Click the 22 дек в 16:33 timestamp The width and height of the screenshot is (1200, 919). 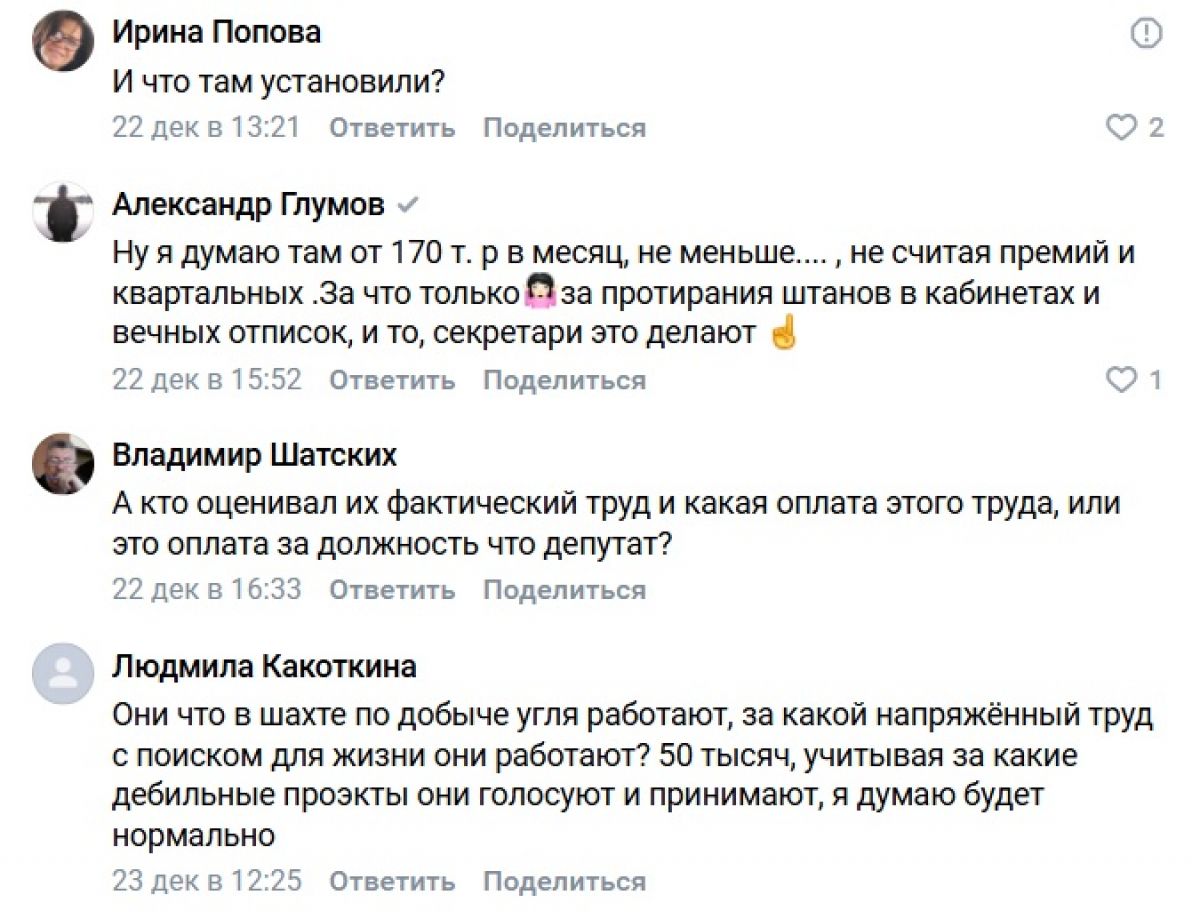click(x=206, y=590)
